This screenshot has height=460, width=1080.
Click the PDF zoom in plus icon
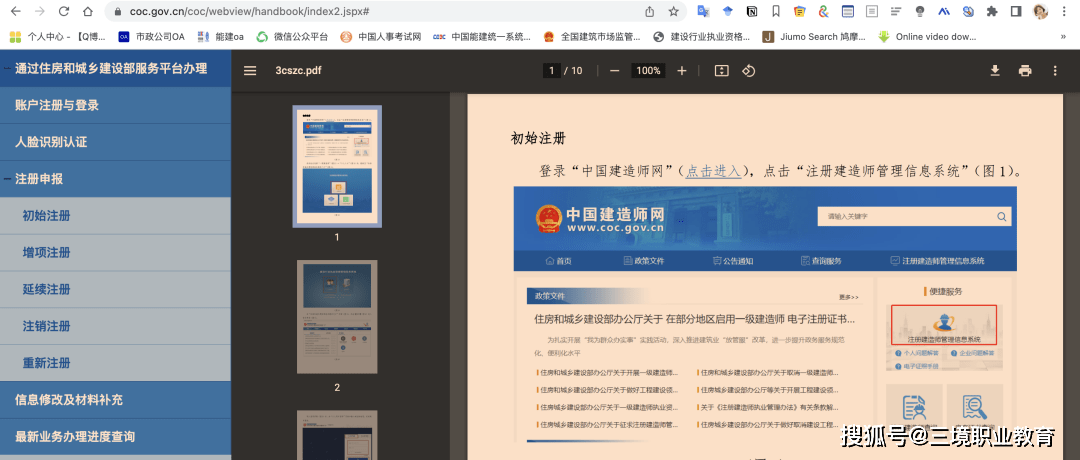click(682, 71)
